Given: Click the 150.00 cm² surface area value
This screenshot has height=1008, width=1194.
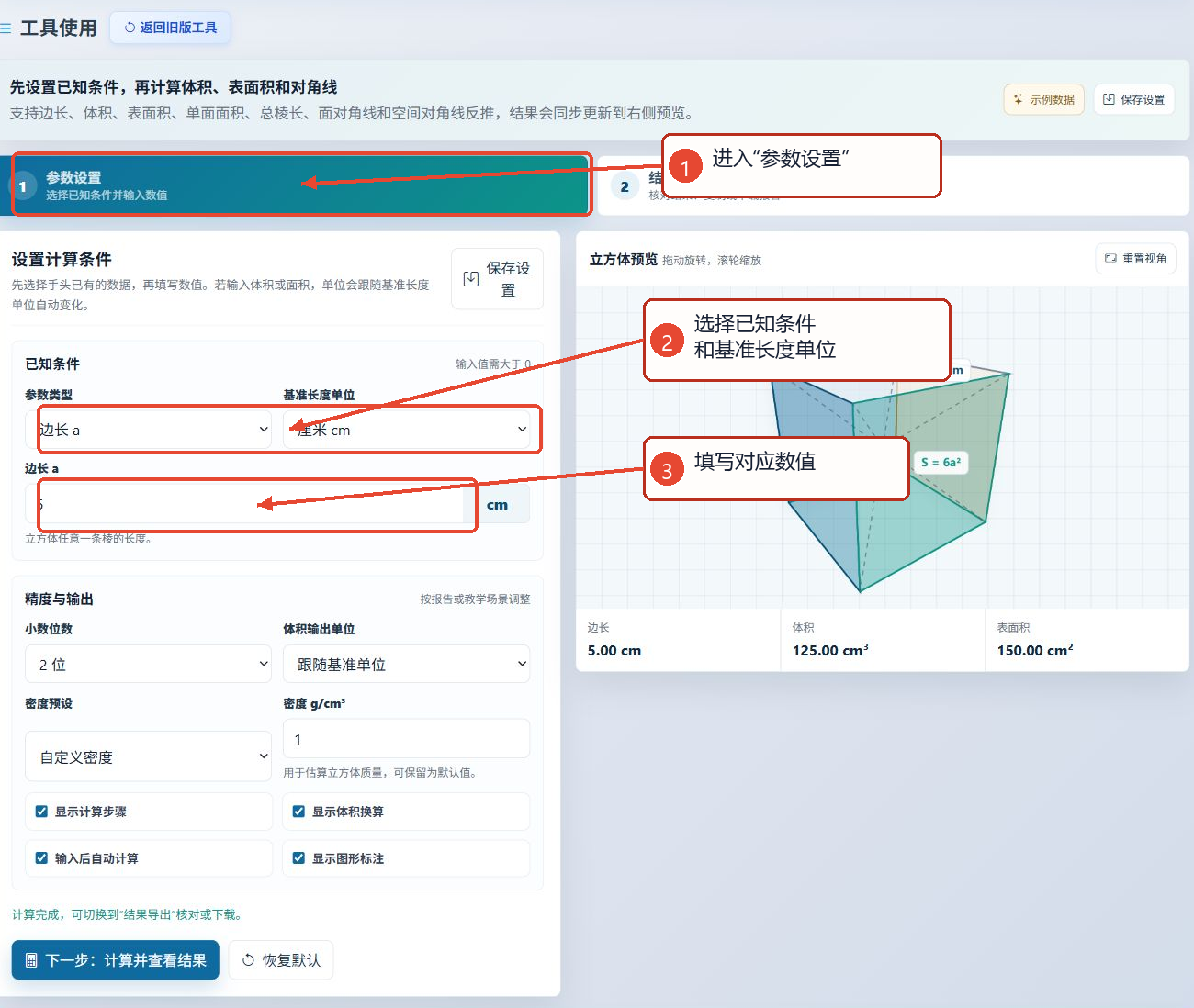Looking at the screenshot, I should [x=1035, y=650].
